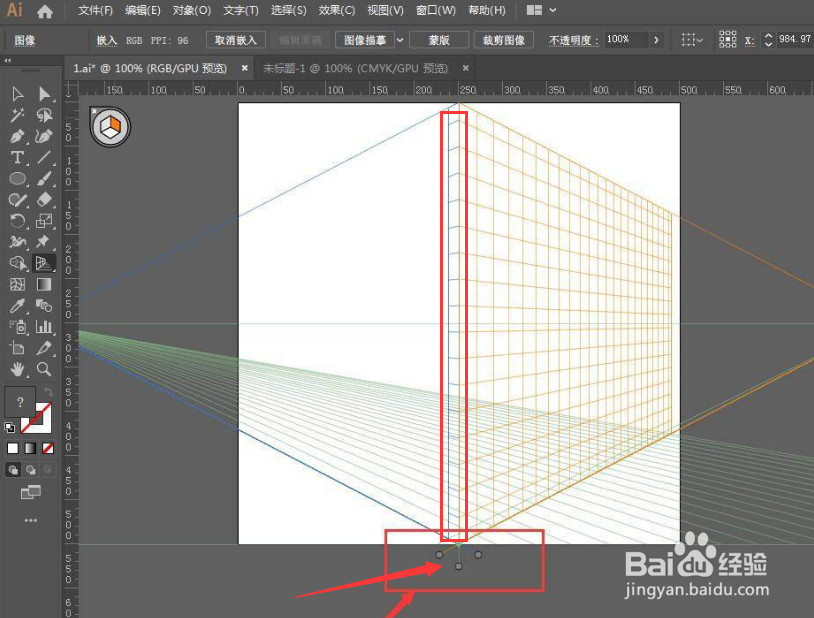Click the 蒙版 button
The height and width of the screenshot is (618, 814).
[439, 40]
